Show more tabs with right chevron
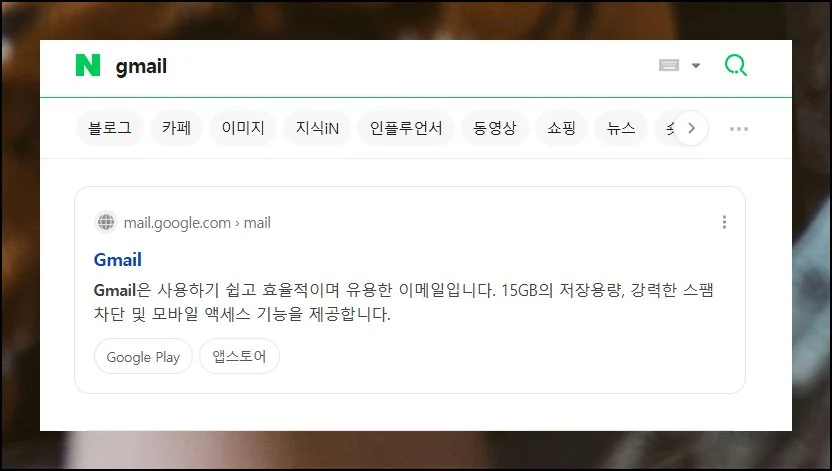The image size is (832, 471). (x=691, y=128)
